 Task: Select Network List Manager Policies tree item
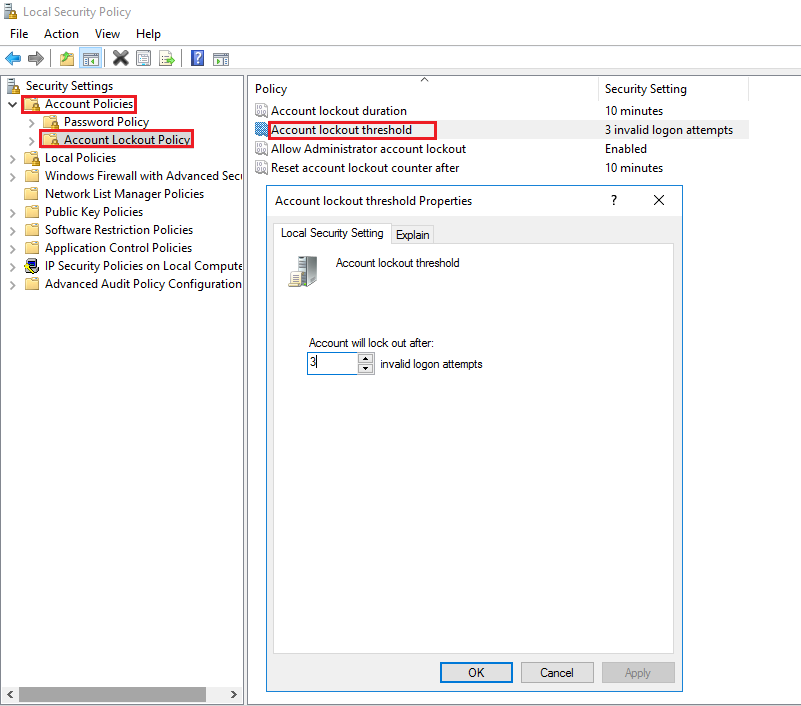pyautogui.click(x=124, y=194)
